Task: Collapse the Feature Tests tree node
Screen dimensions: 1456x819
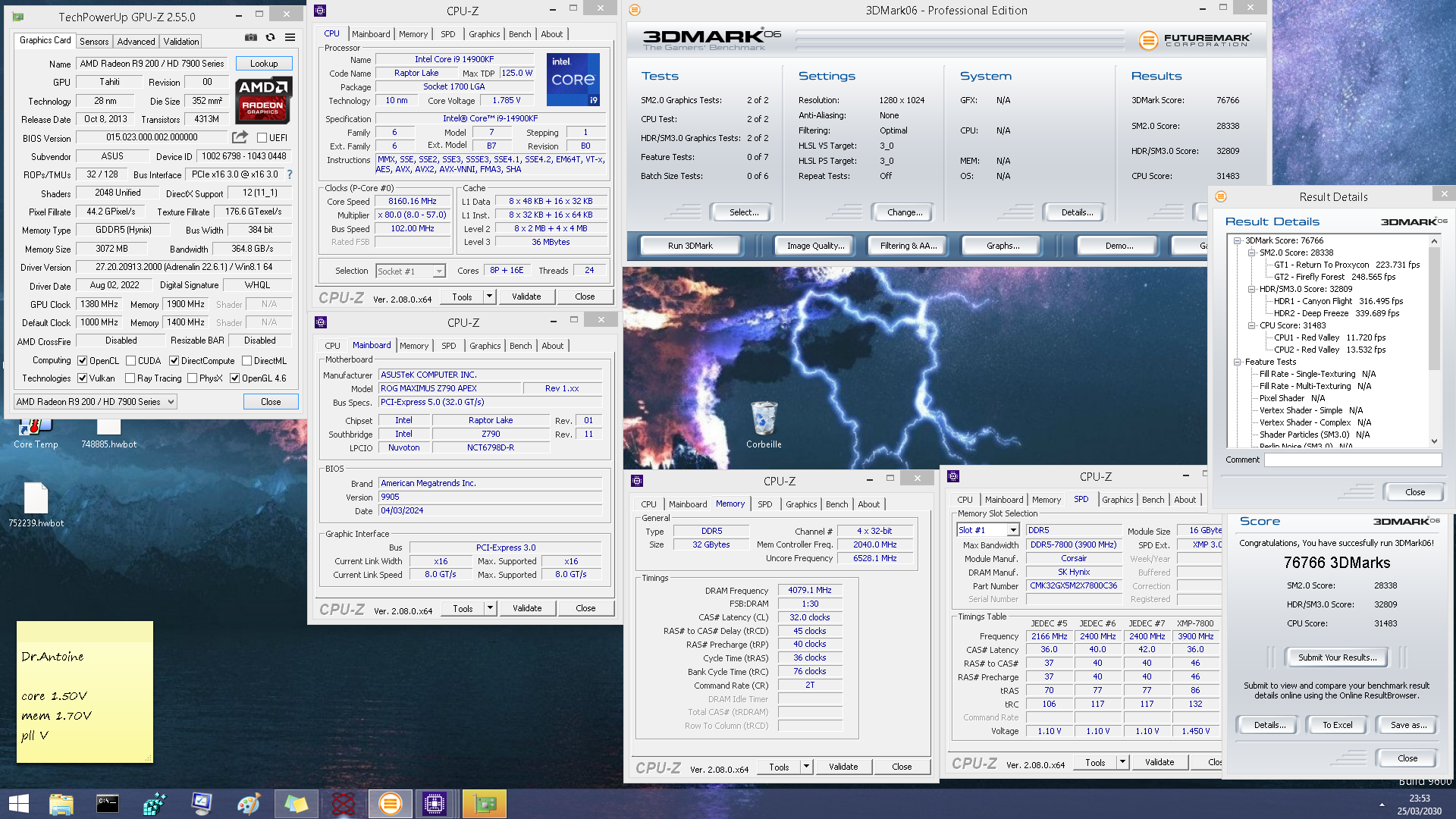Action: point(1238,362)
